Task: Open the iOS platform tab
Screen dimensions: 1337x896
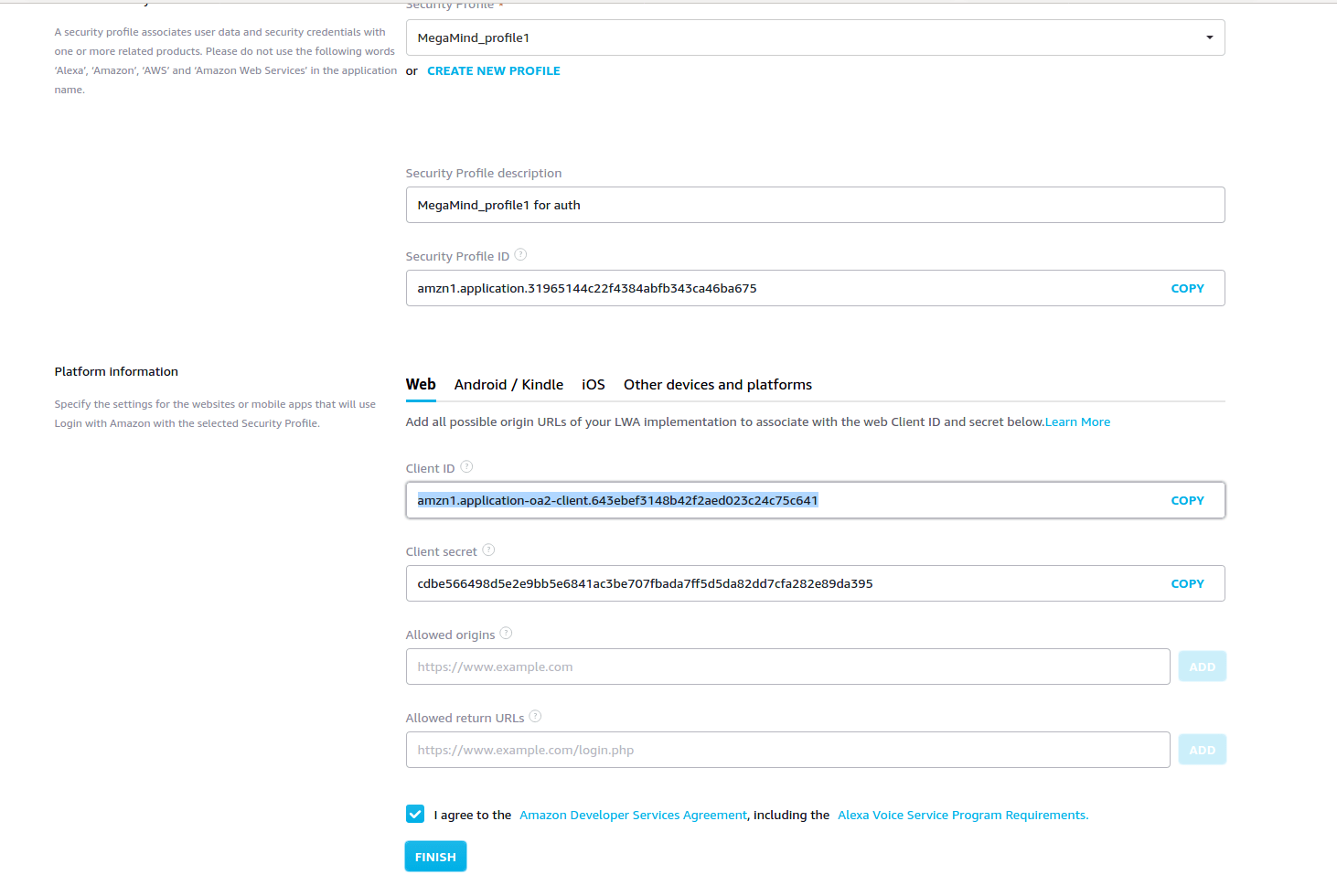Action: point(593,384)
